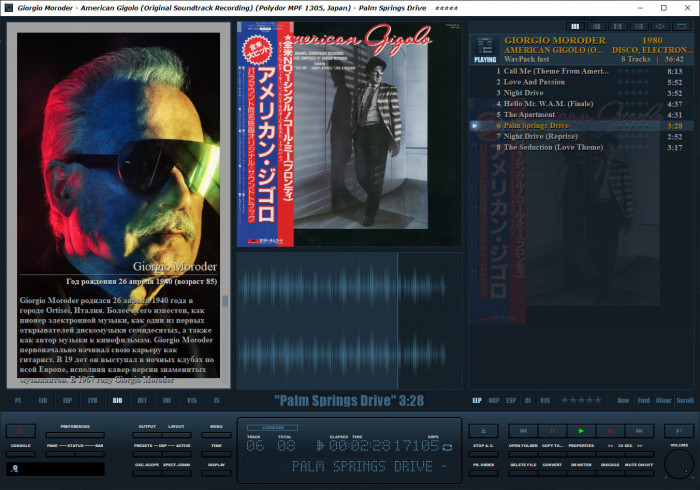Select the first playlist layout icon
This screenshot has height=490, width=700.
(x=575, y=27)
